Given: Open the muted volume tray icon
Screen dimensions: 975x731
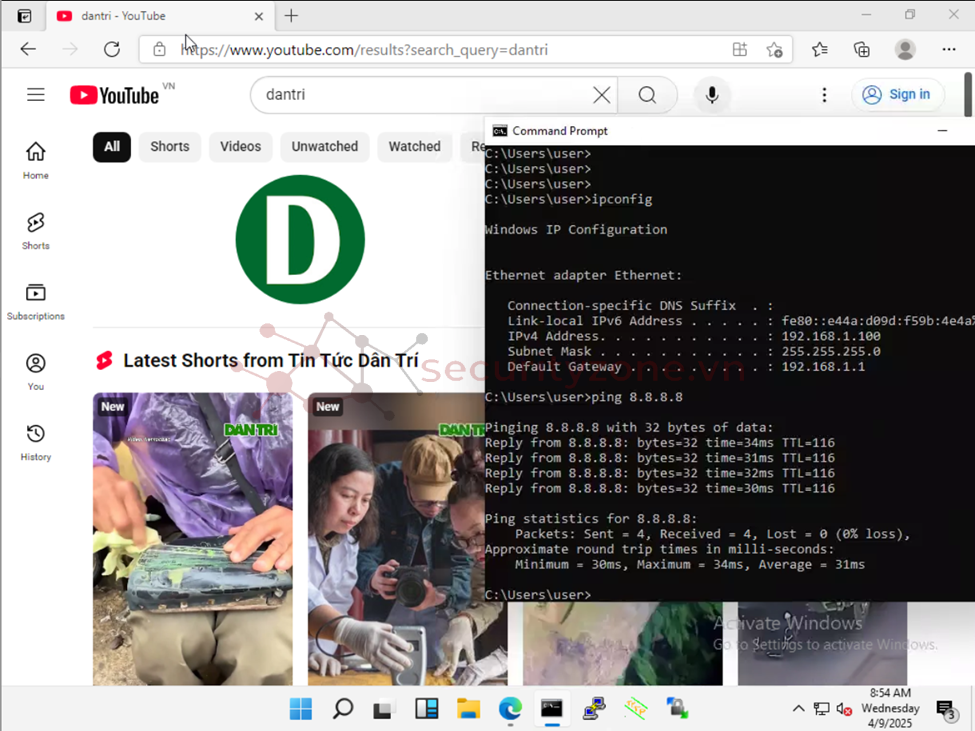Looking at the screenshot, I should click(844, 709).
